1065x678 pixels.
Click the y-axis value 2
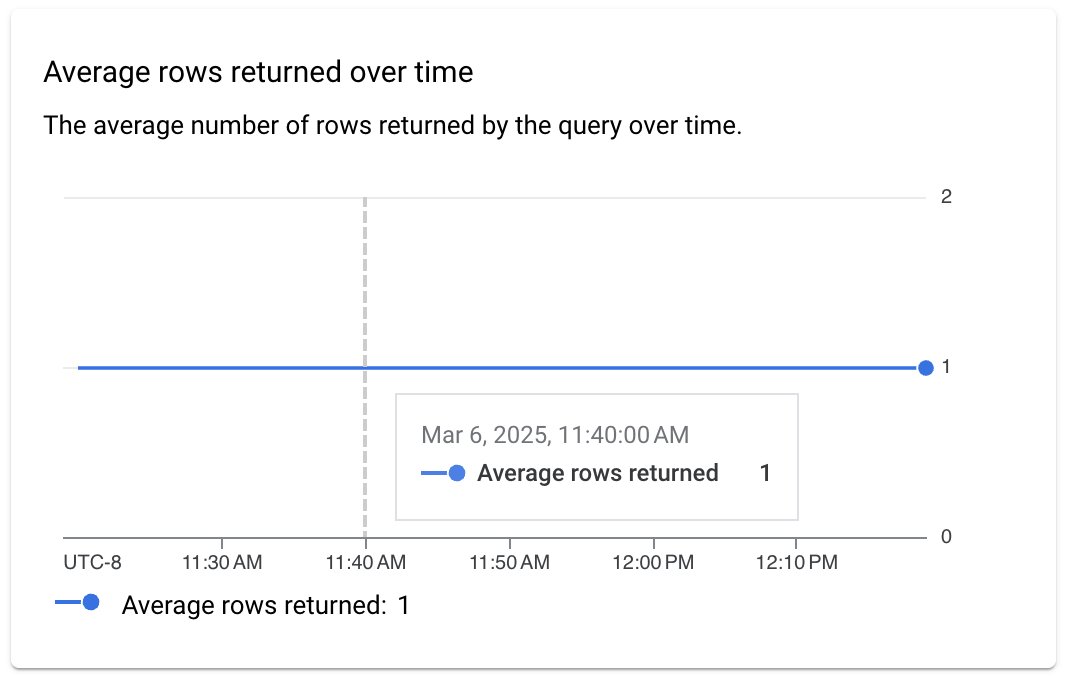click(x=946, y=196)
